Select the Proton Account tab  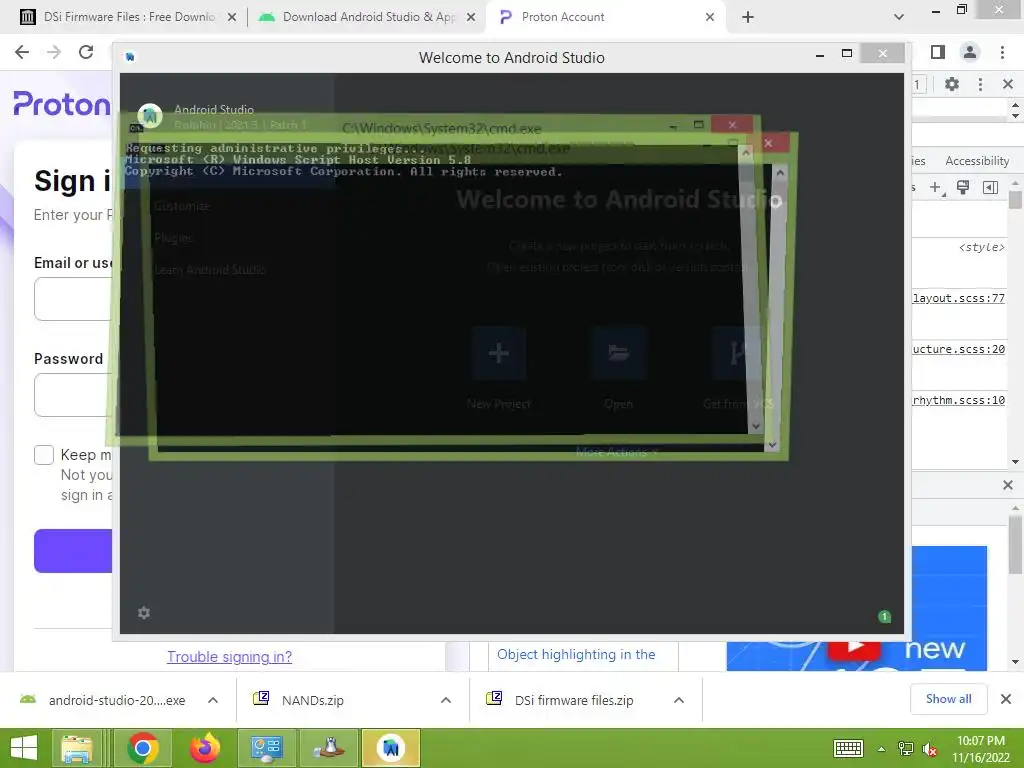click(604, 17)
